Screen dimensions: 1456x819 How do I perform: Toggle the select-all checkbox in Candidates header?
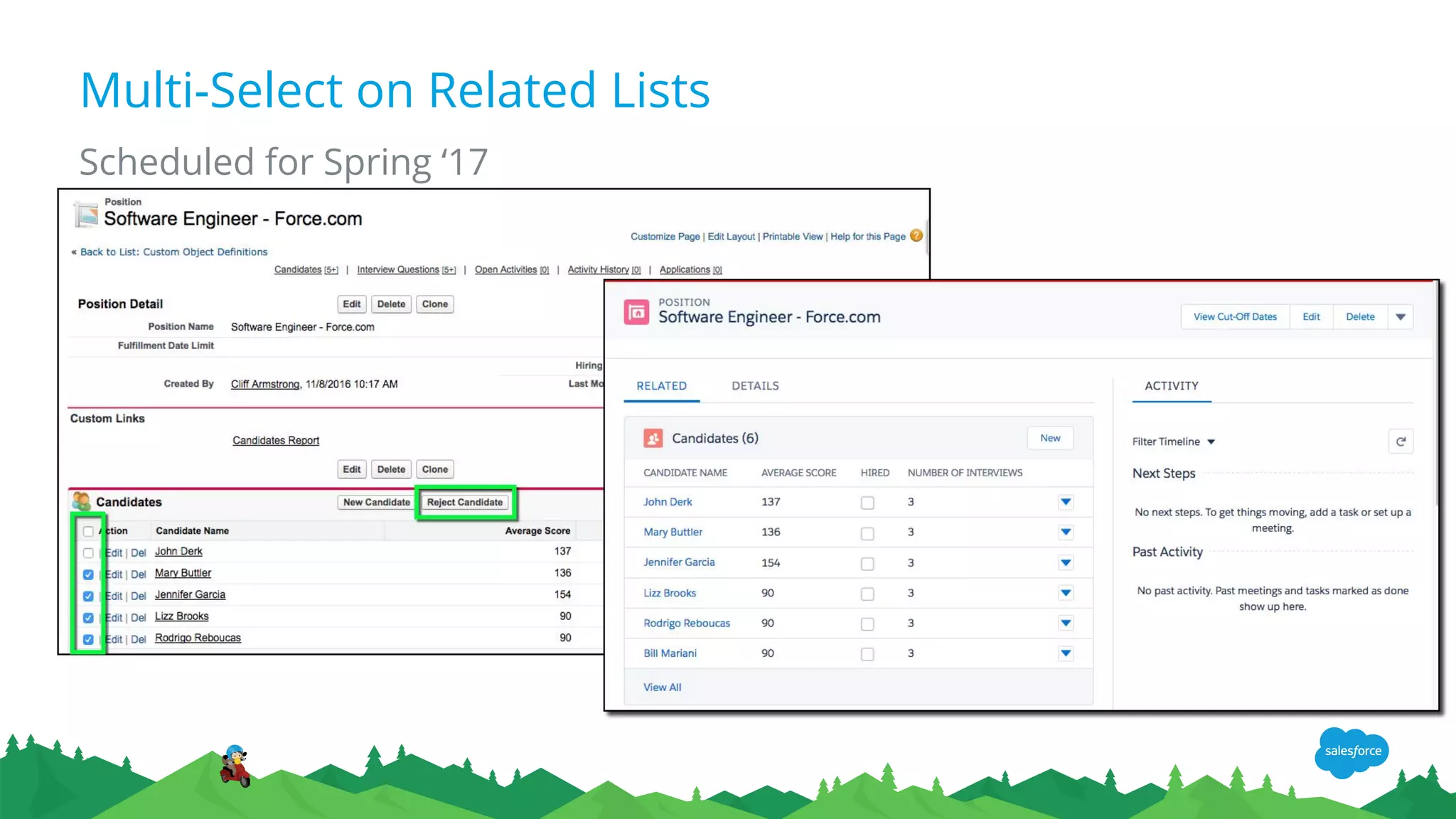click(88, 531)
